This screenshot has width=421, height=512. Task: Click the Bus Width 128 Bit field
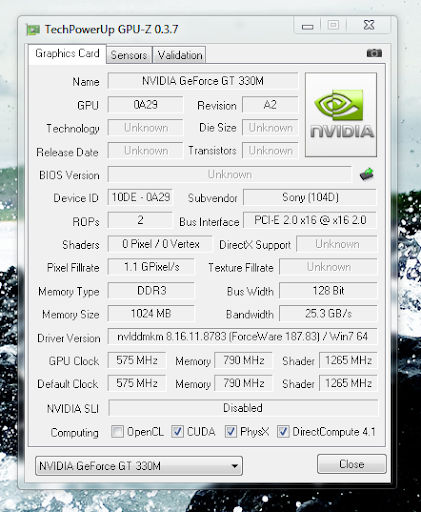(x=328, y=291)
